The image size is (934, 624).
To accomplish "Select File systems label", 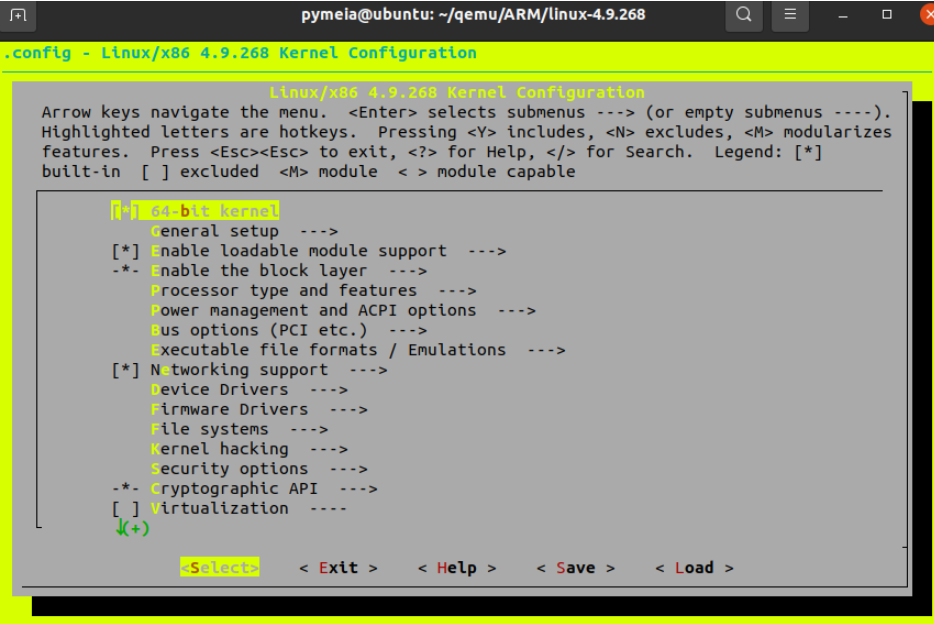I will click(210, 429).
